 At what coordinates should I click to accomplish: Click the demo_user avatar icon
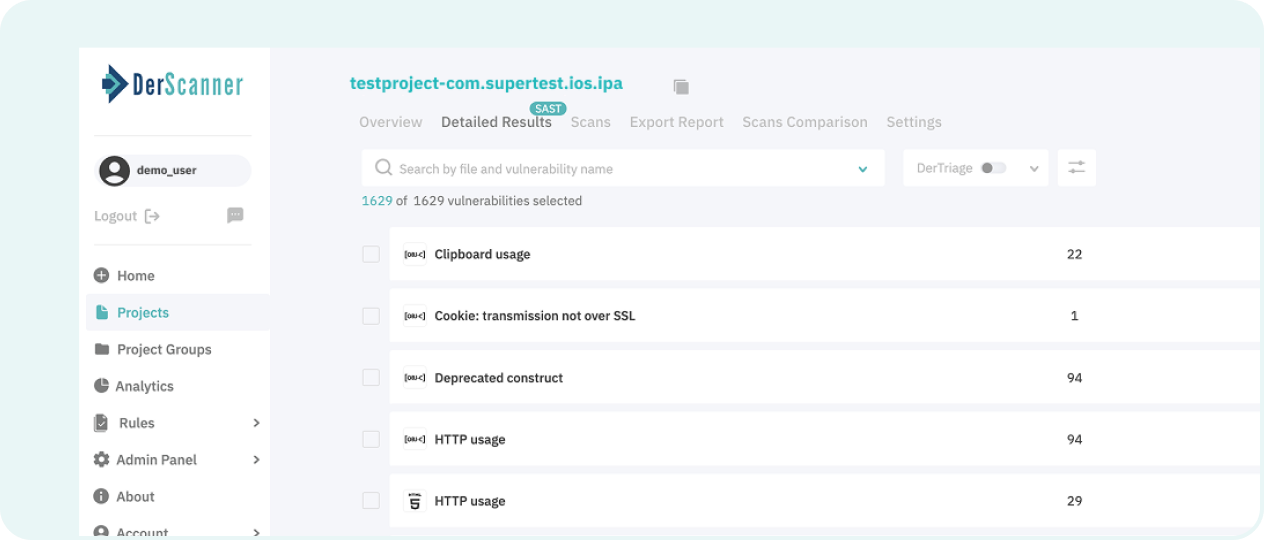[x=115, y=170]
